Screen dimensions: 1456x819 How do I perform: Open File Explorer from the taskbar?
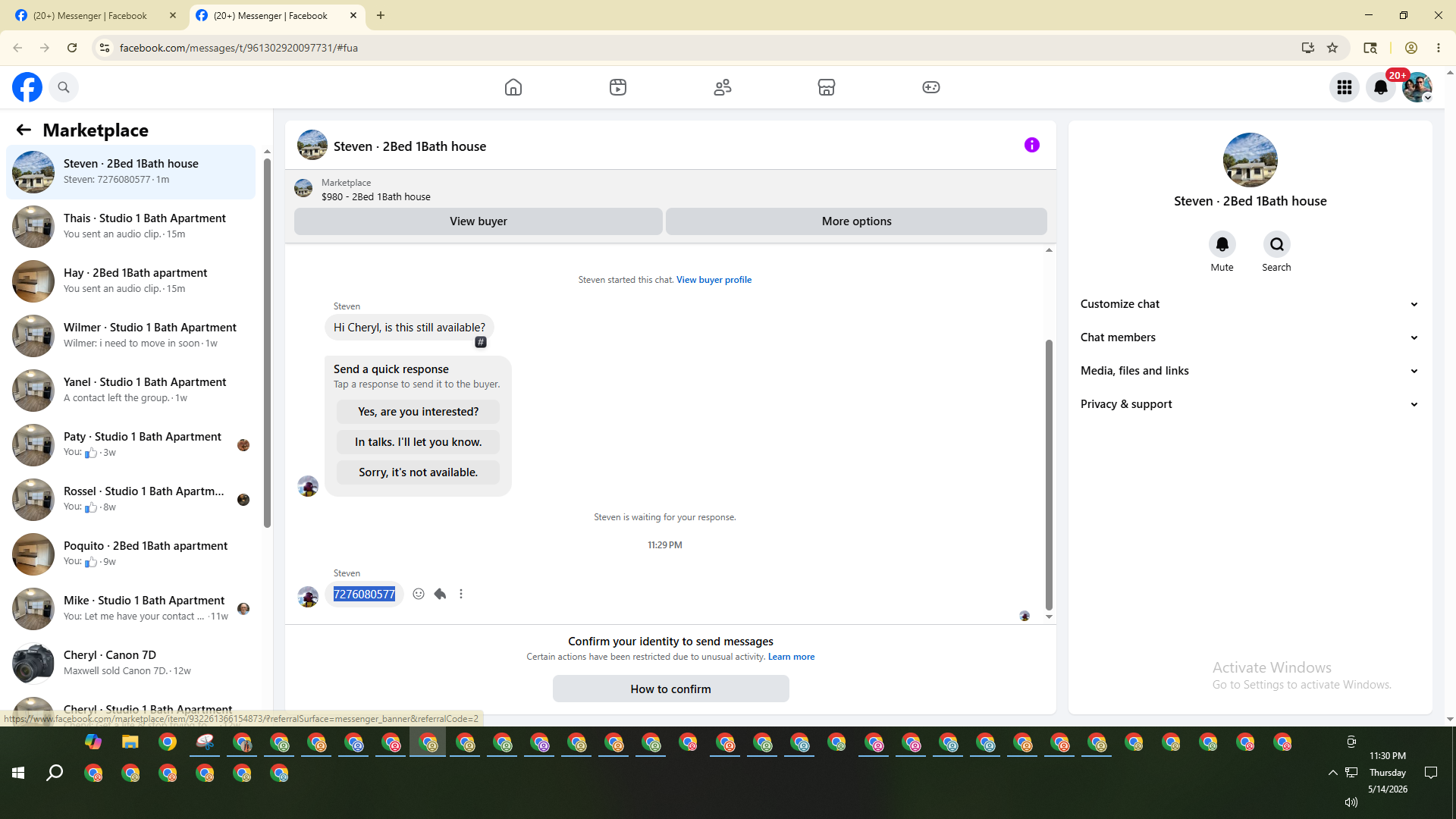[130, 742]
